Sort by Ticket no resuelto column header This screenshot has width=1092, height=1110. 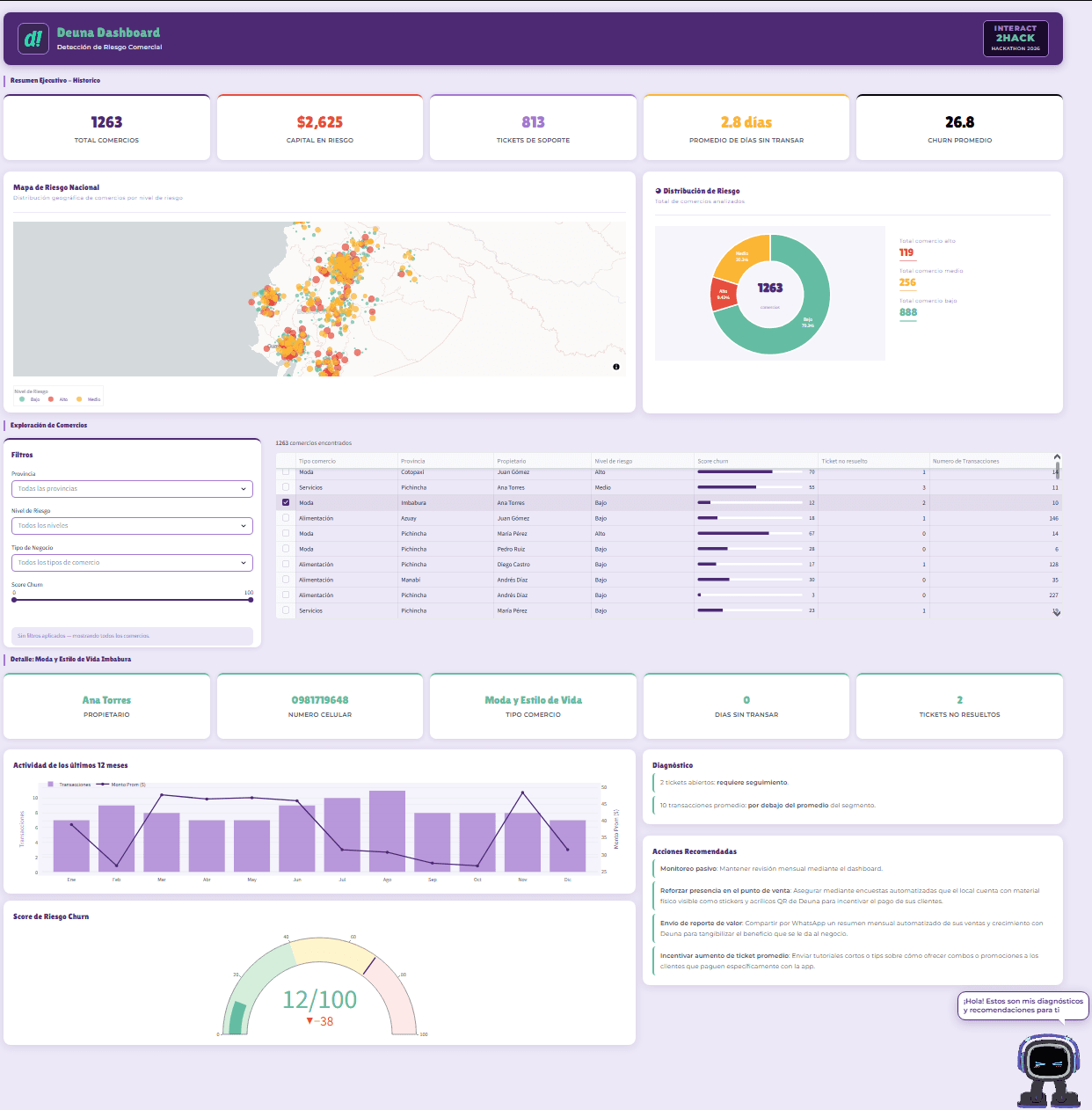(x=873, y=461)
